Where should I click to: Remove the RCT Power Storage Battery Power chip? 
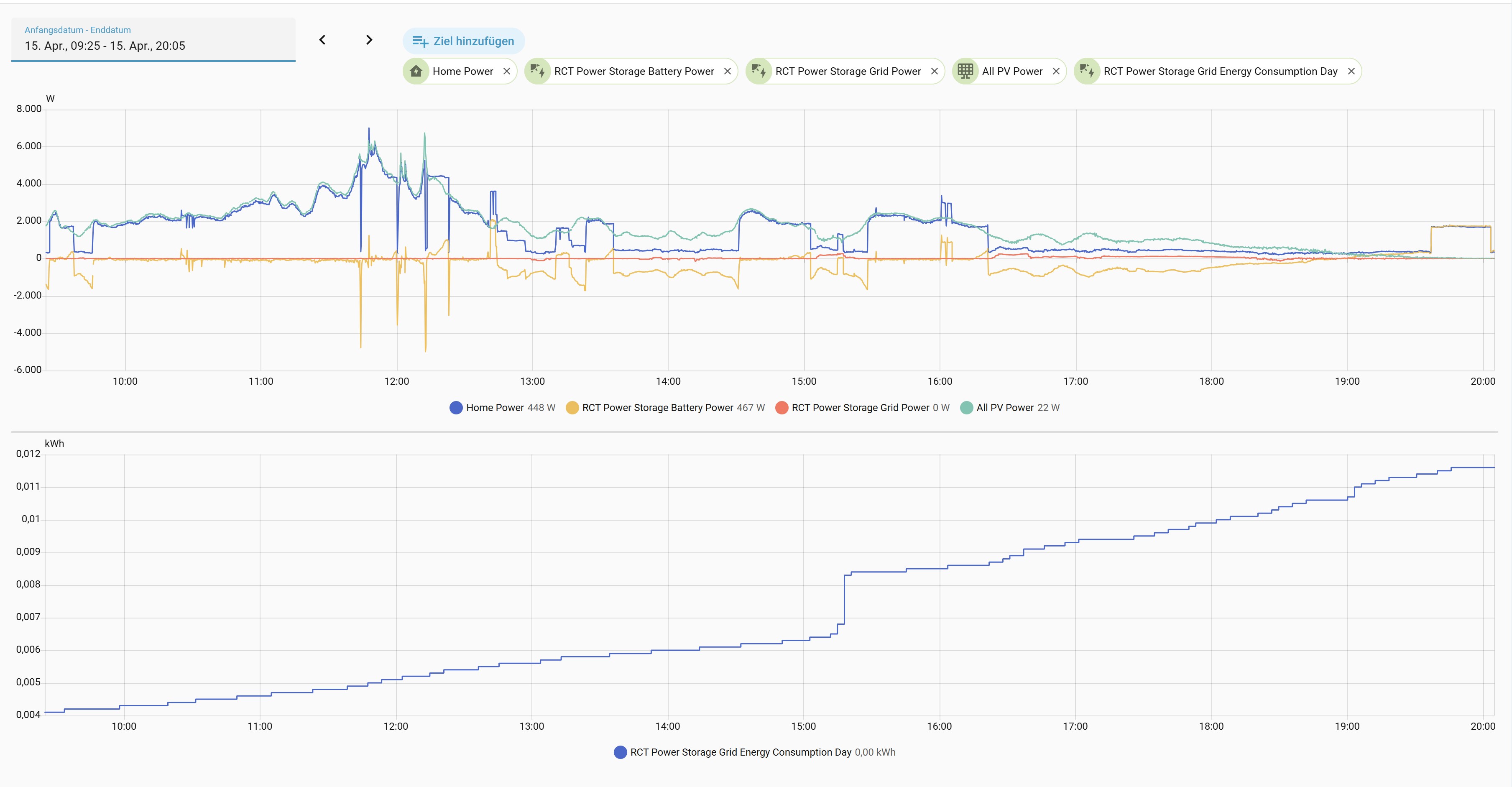pos(727,72)
